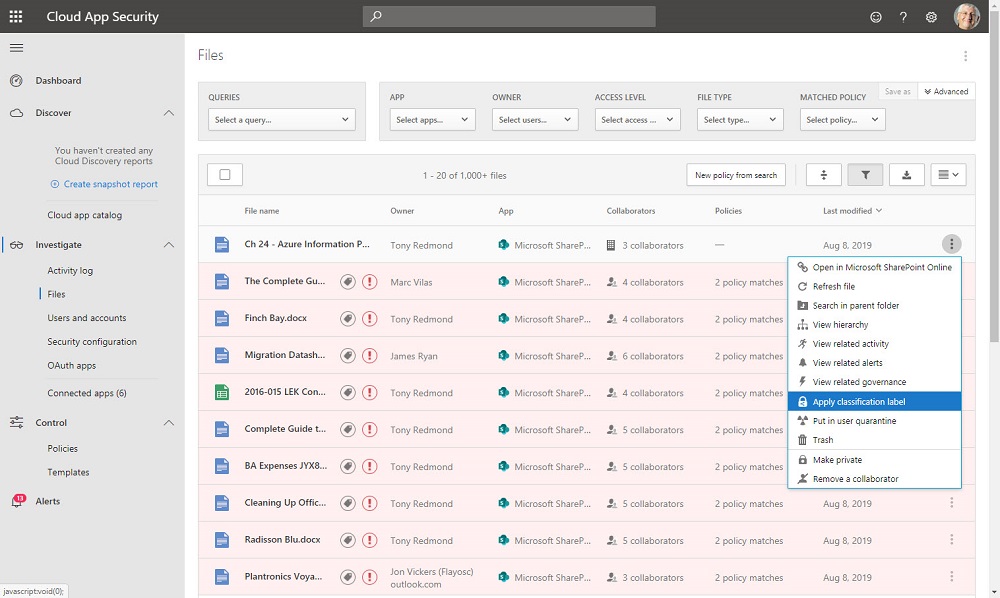The height and width of the screenshot is (598, 1000).
Task: Open row actions for Radisson Blu.docx
Action: coord(952,540)
